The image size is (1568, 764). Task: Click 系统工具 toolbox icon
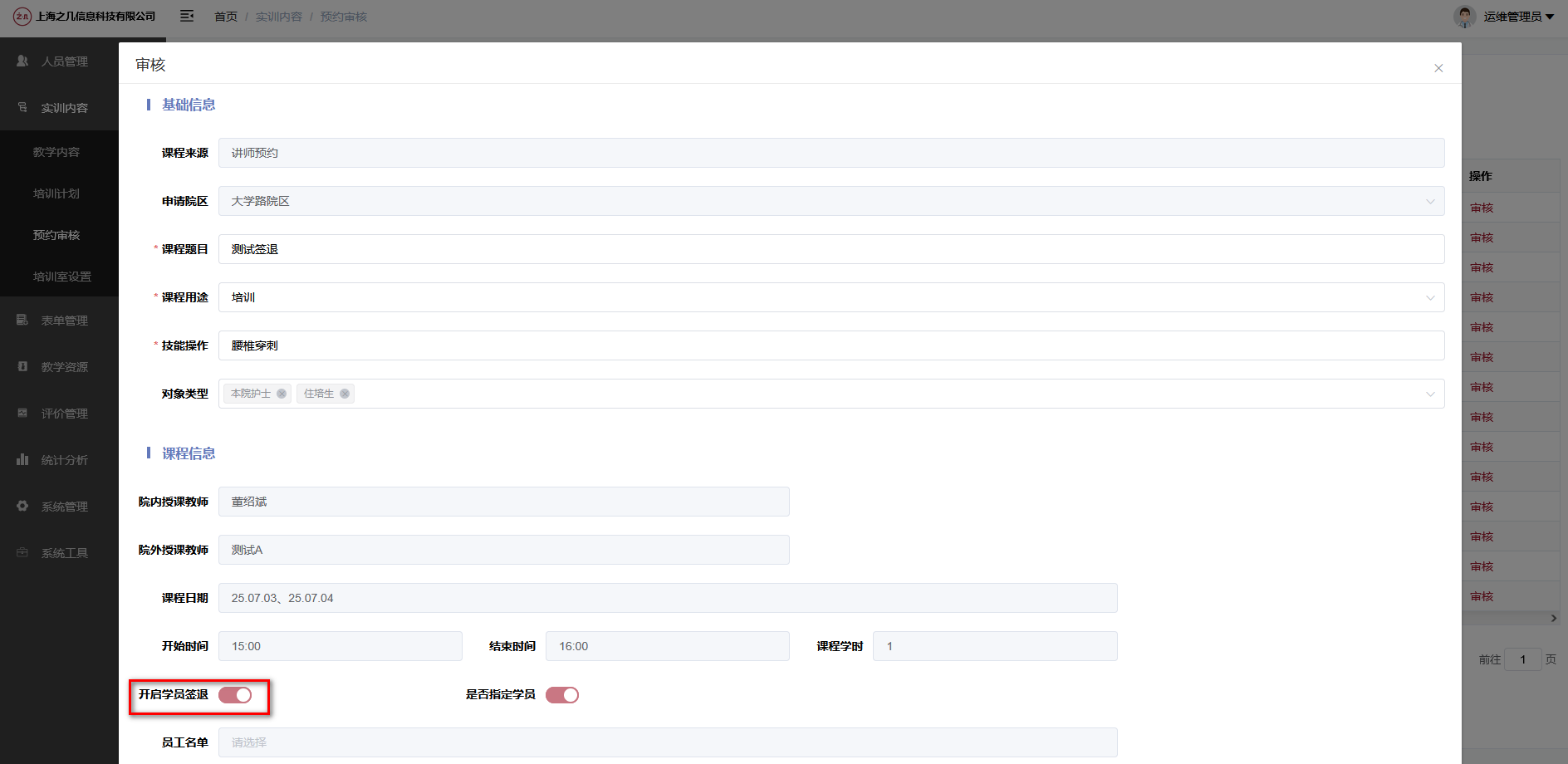(x=22, y=552)
